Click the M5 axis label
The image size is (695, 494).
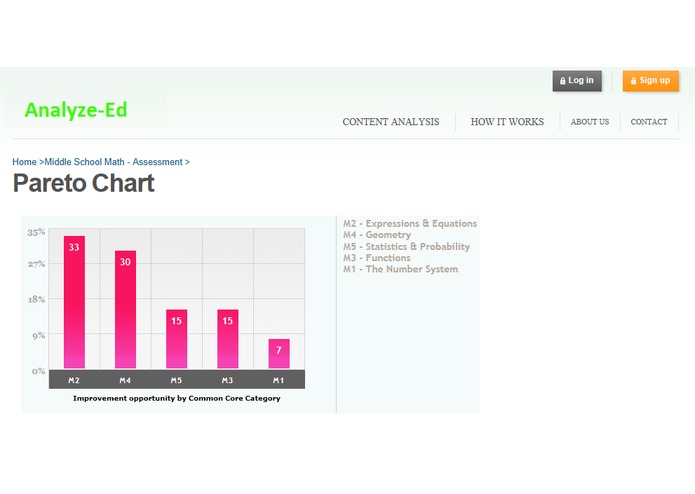(x=176, y=380)
